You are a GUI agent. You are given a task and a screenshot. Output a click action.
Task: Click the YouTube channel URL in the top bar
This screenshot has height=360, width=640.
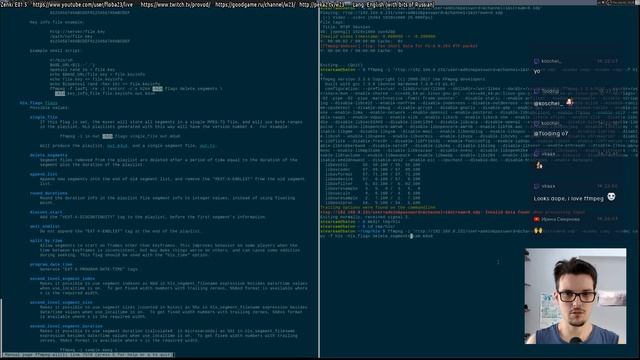coord(82,5)
